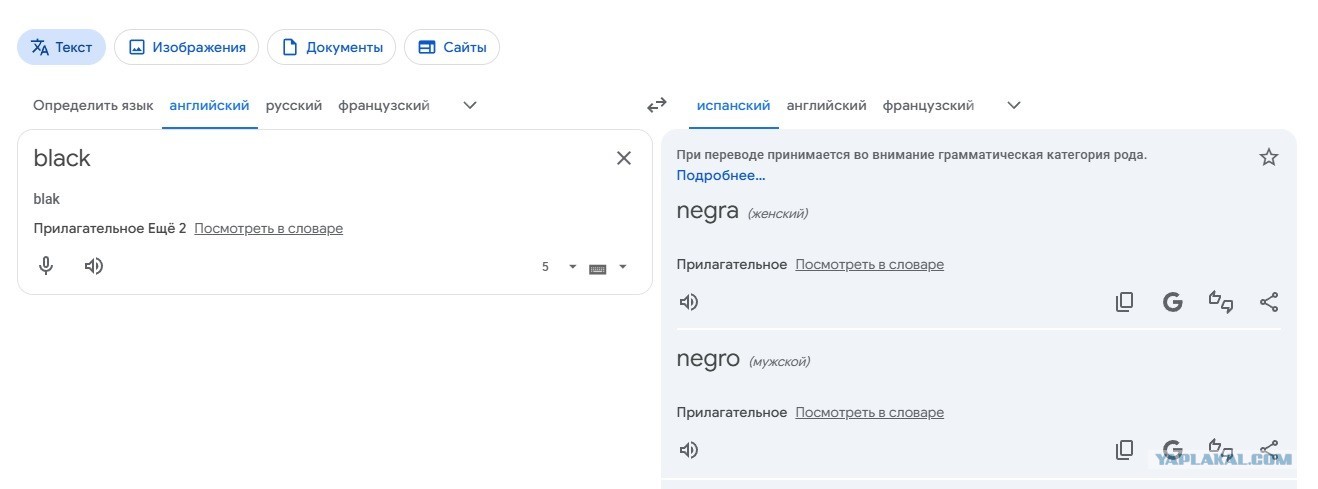Search negro with Google icon
The height and width of the screenshot is (489, 1318).
point(1173,450)
